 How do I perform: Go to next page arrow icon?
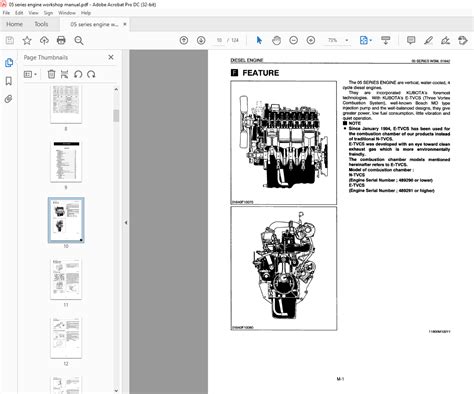pyautogui.click(x=201, y=41)
